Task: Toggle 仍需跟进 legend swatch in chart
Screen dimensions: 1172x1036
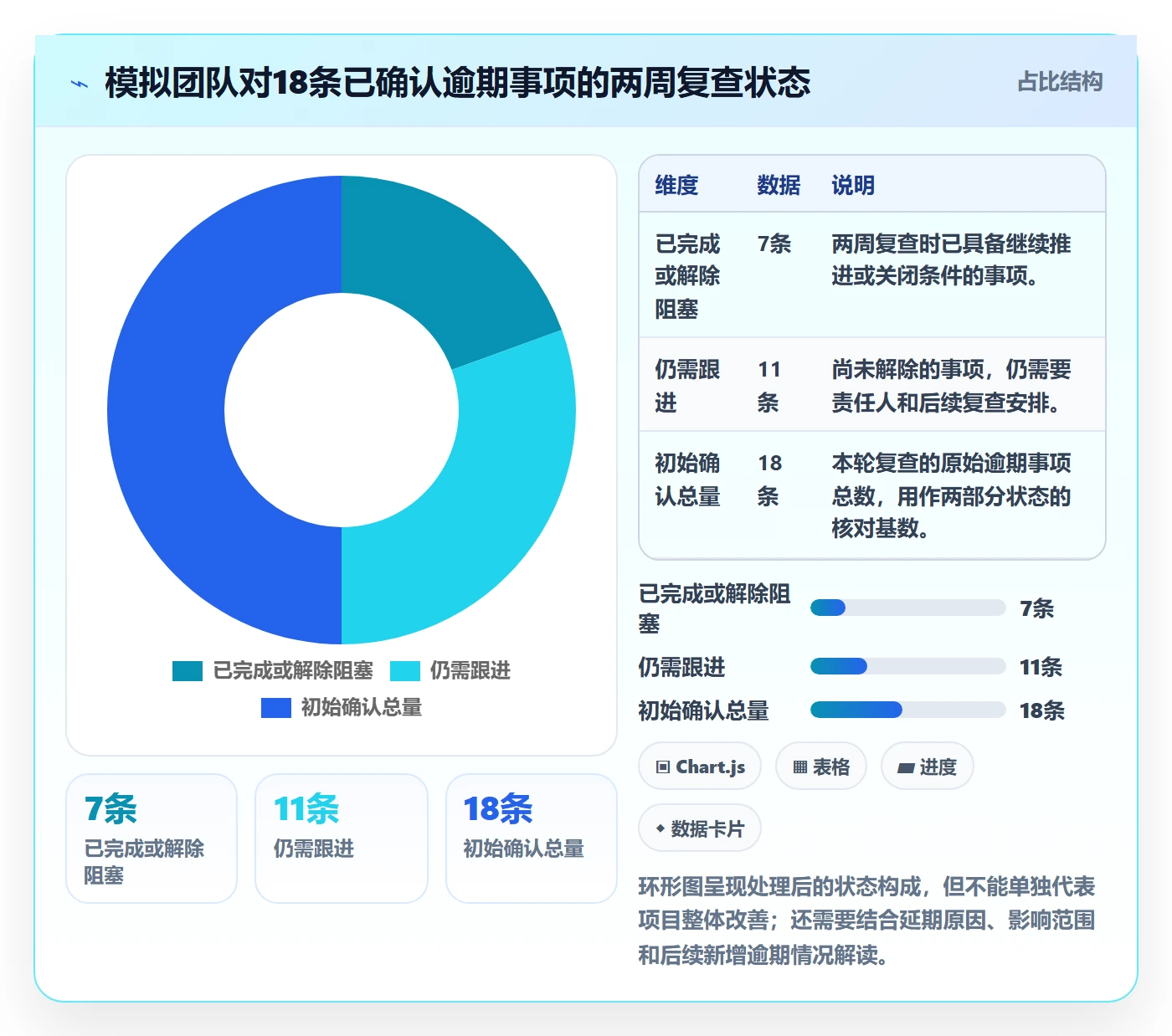Action: (x=405, y=671)
